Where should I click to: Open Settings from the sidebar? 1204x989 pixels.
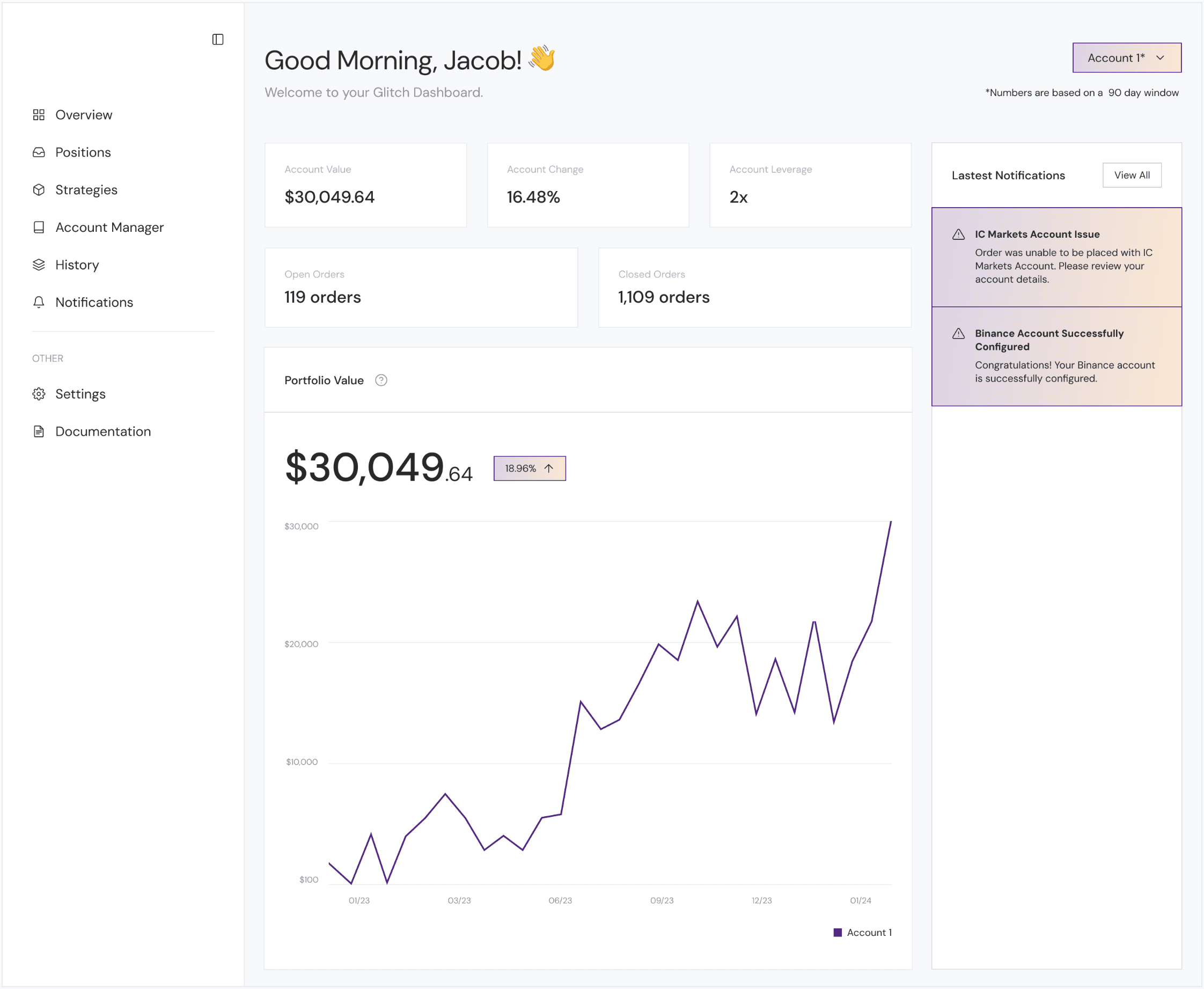click(x=80, y=394)
